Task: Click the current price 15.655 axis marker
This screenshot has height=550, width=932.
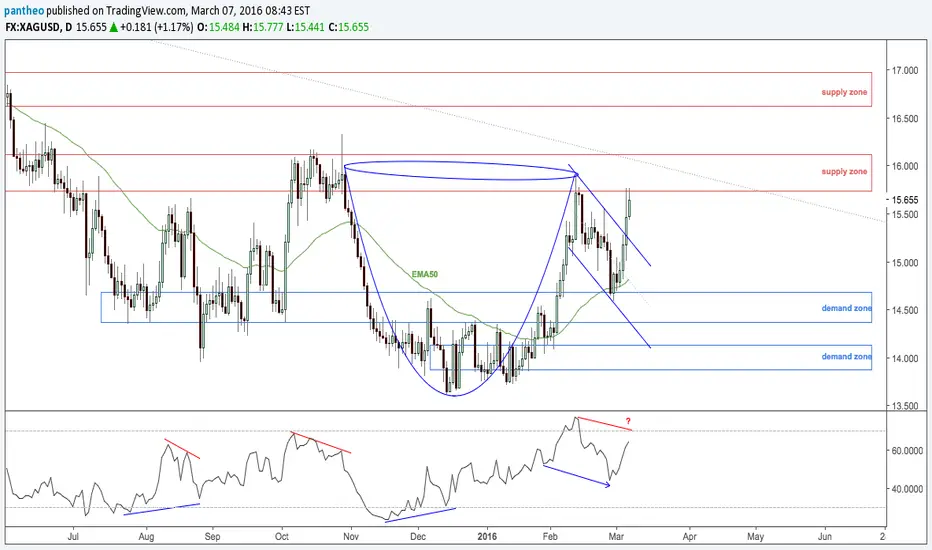Action: pyautogui.click(x=905, y=200)
